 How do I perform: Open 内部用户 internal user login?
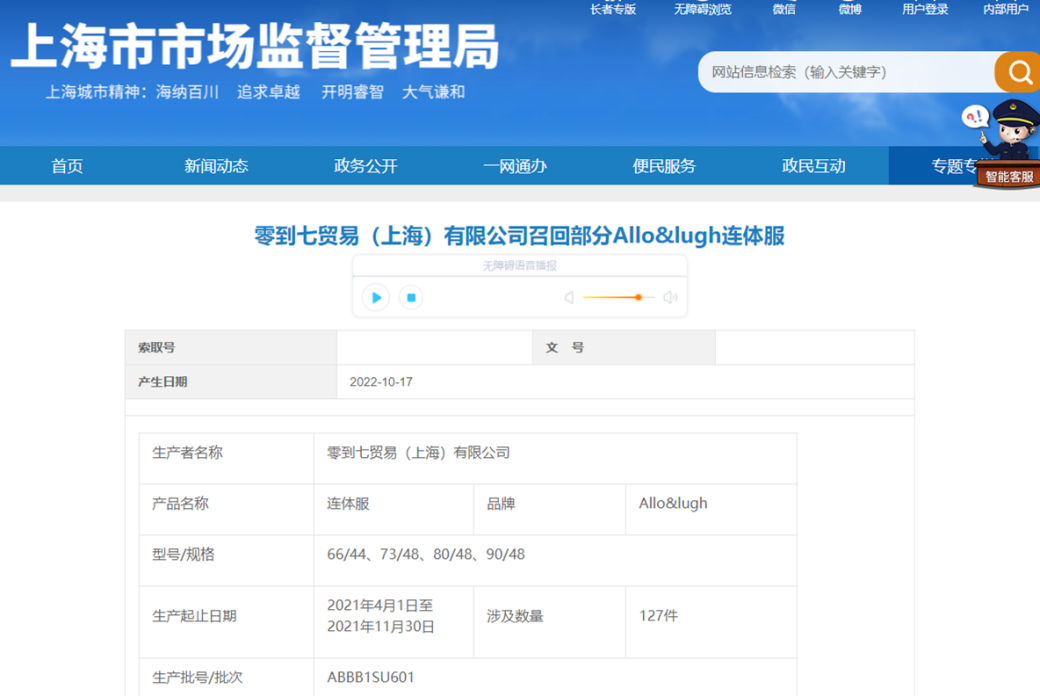(x=1005, y=9)
